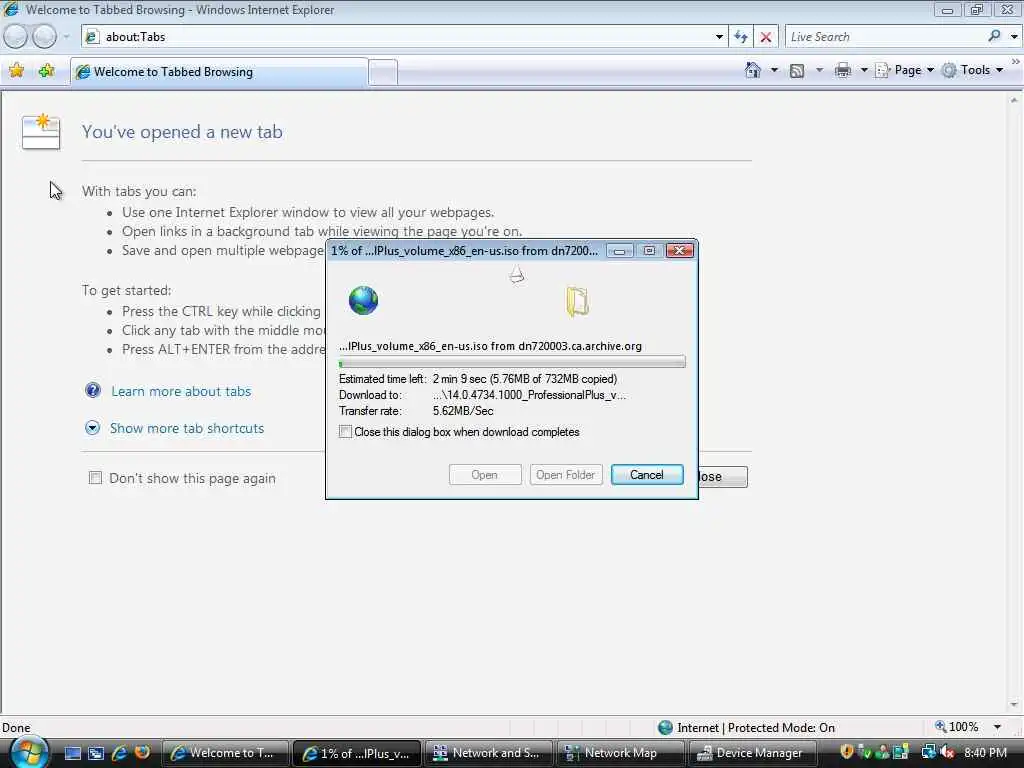Switch to Device Manager taskbar item
This screenshot has height=768, width=1024.
tap(752, 753)
